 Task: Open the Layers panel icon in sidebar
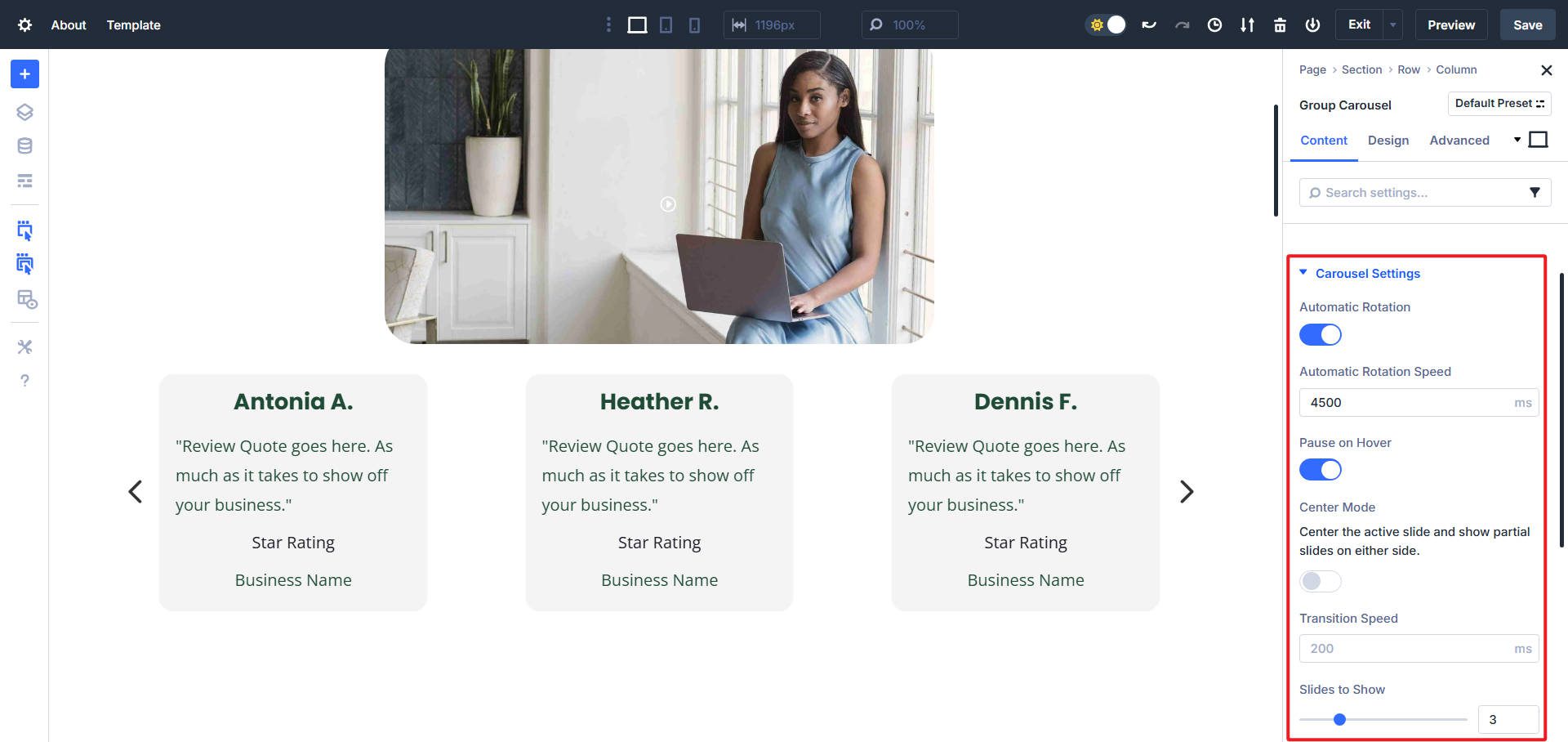click(24, 112)
